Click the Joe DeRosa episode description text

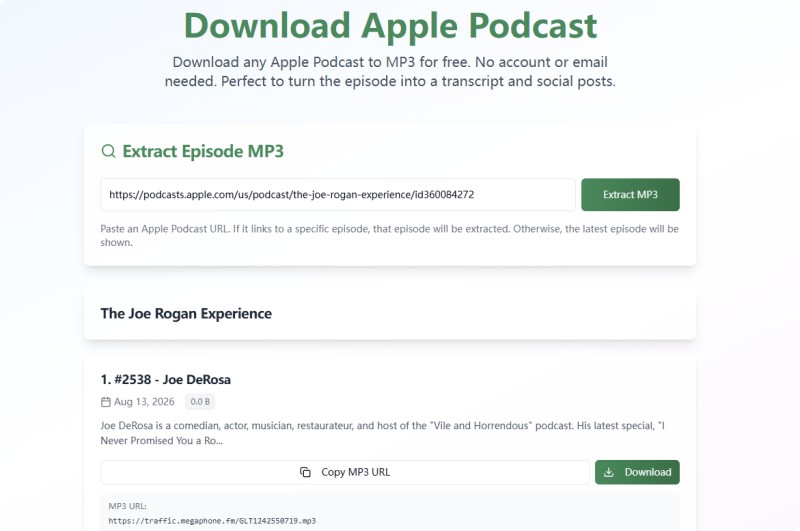[382, 433]
